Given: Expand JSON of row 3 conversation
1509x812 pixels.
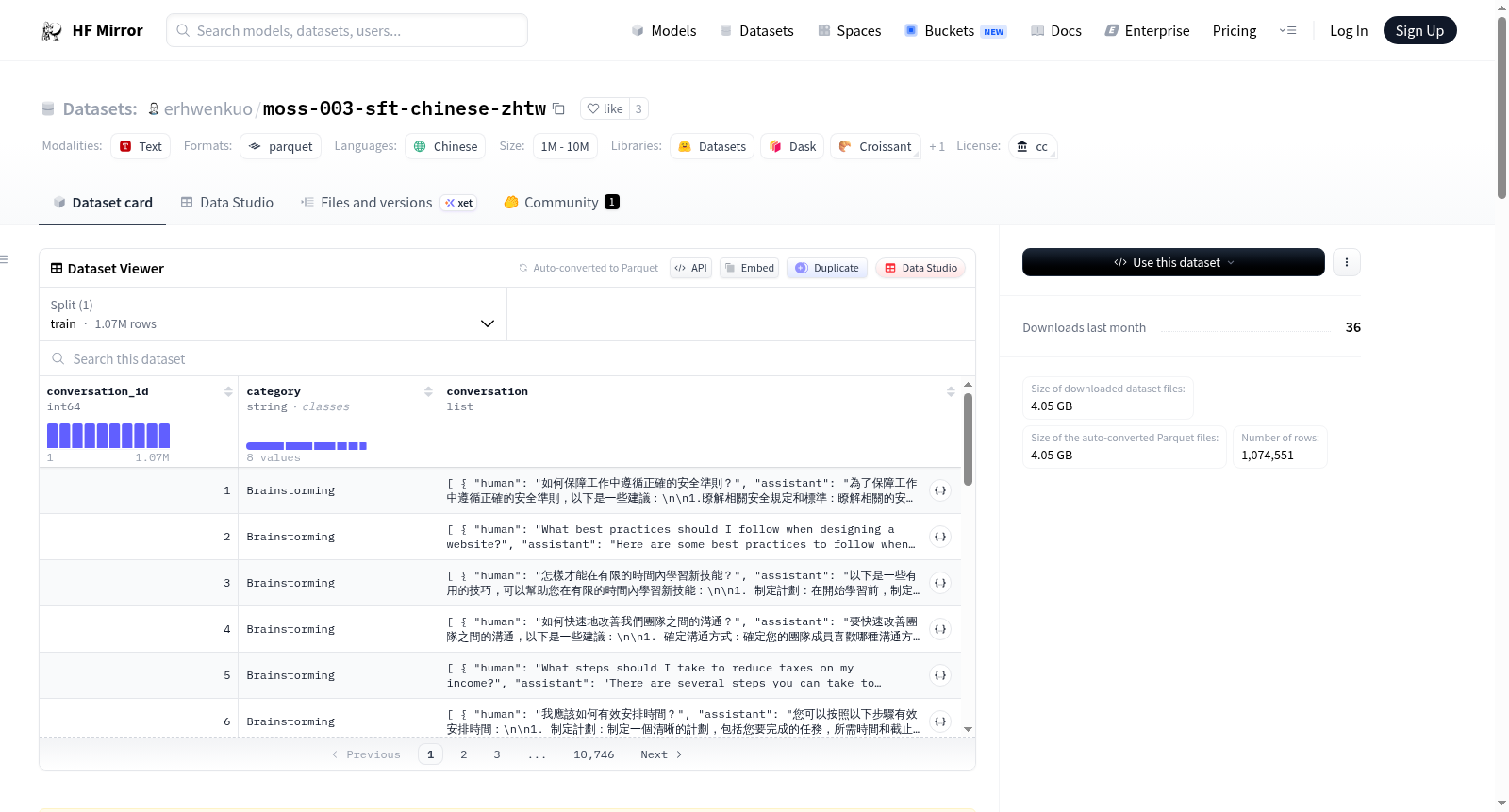Looking at the screenshot, I should pyautogui.click(x=940, y=583).
